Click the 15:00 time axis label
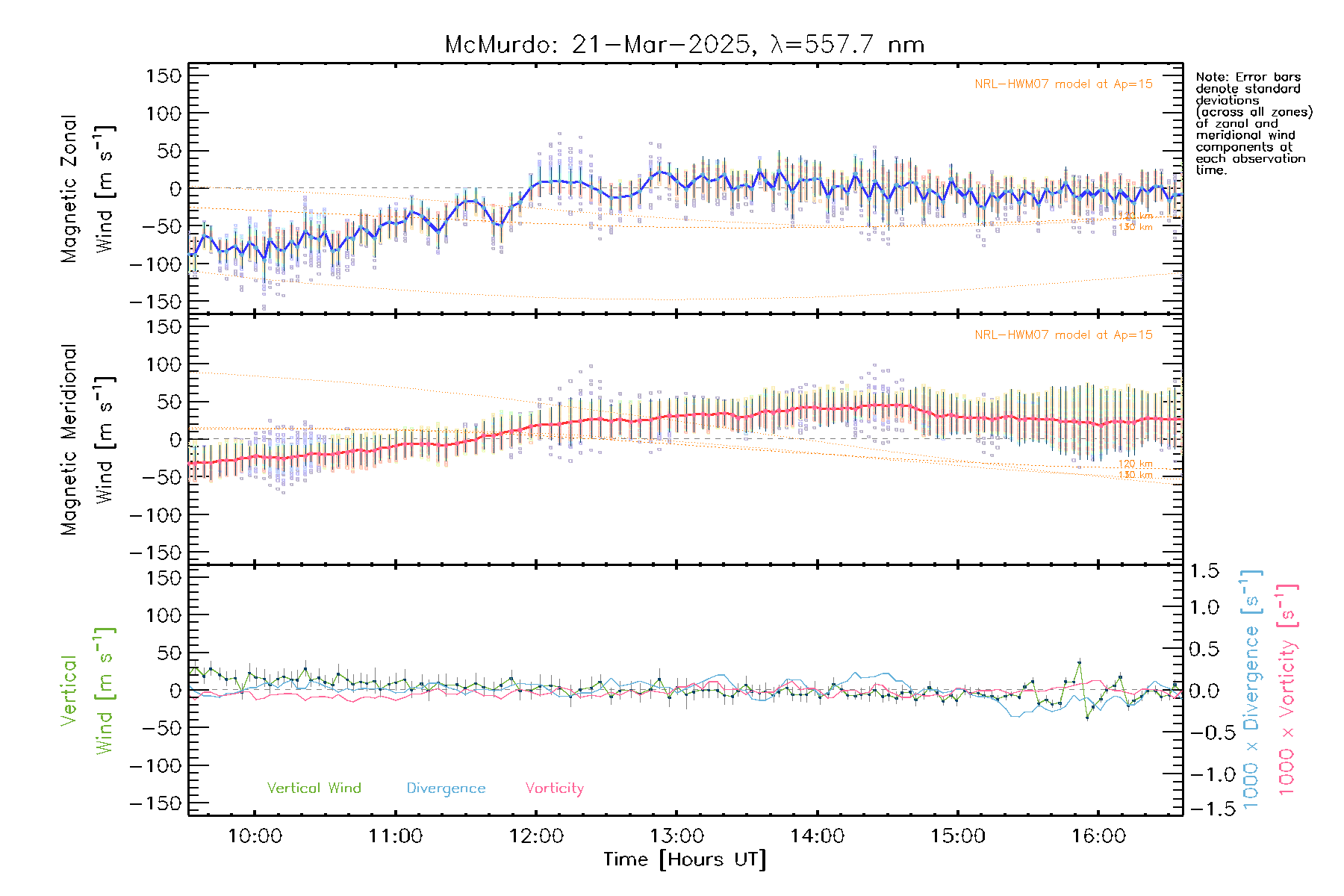This screenshot has height=896, width=1344. coord(958,836)
